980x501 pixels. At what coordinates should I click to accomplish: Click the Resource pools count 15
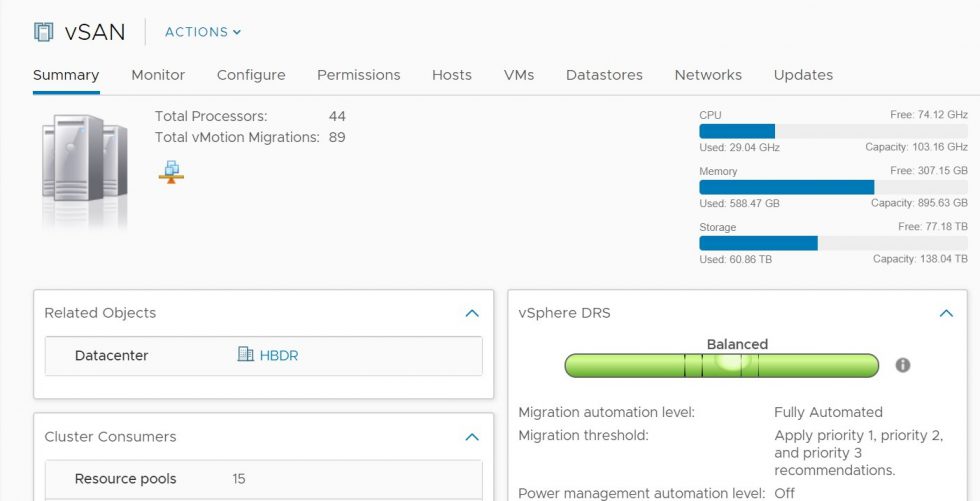[x=239, y=479]
